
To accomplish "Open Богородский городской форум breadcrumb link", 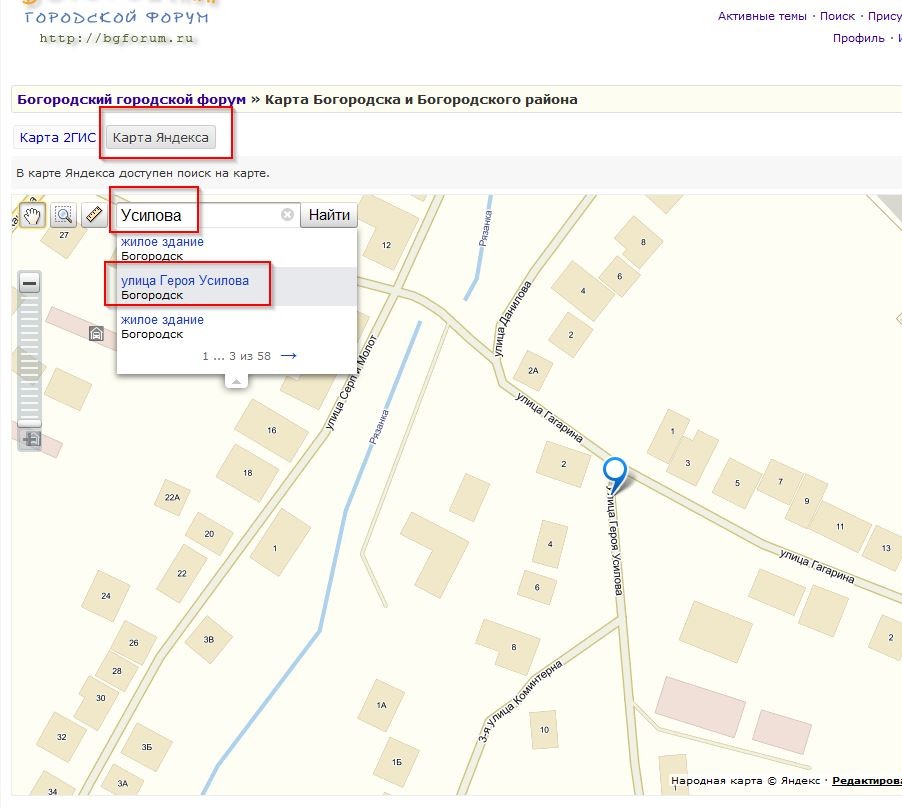I will (131, 100).
